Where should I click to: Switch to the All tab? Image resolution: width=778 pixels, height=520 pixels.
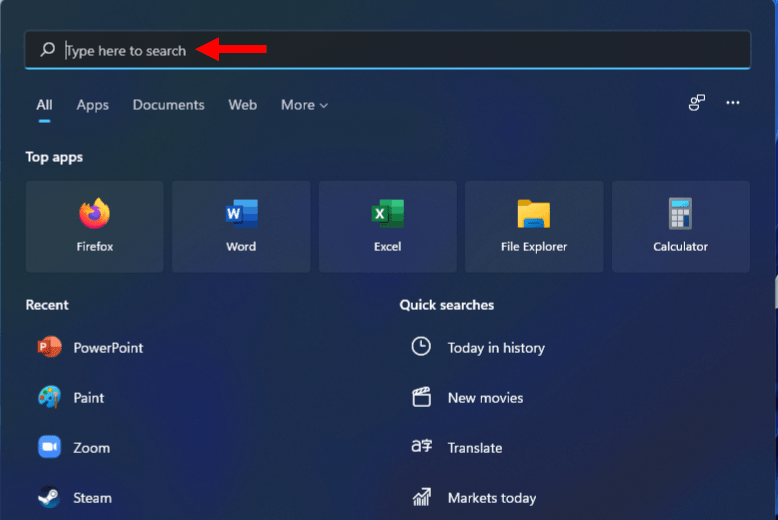click(44, 105)
